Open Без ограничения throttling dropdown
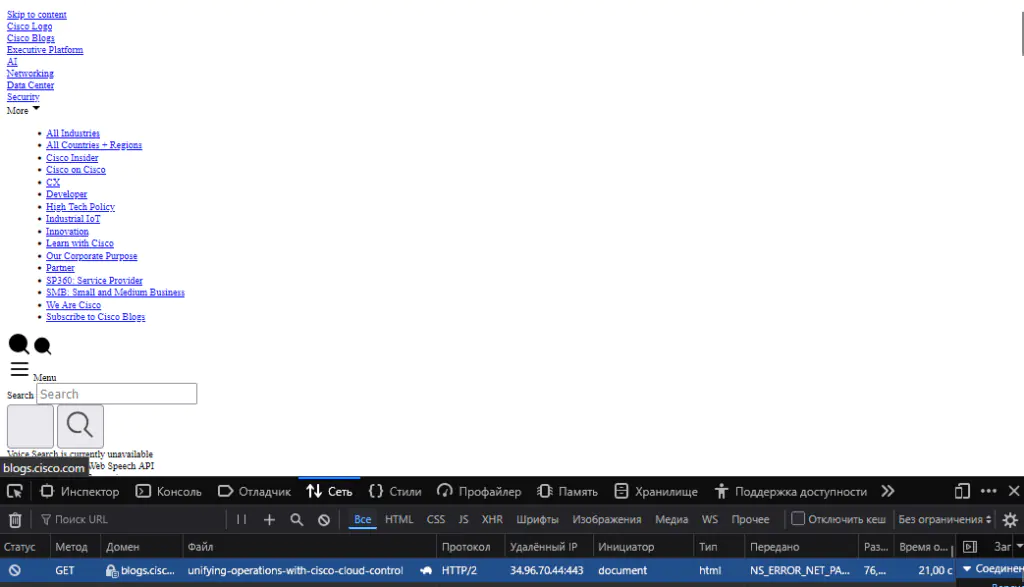The width and height of the screenshot is (1024, 587). coord(944,520)
